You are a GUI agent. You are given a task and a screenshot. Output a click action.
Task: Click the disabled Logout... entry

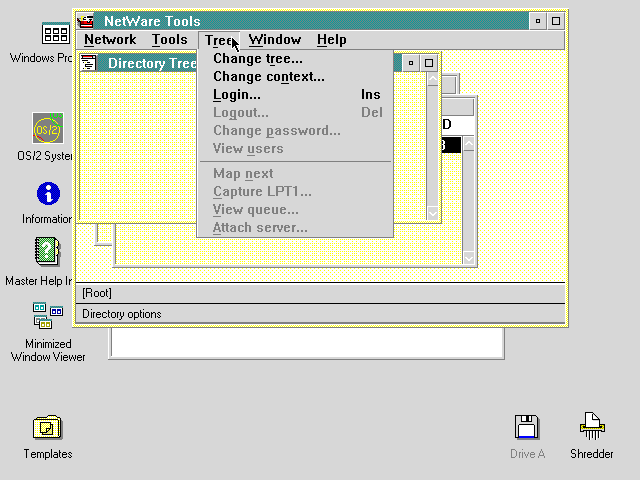tap(295, 113)
